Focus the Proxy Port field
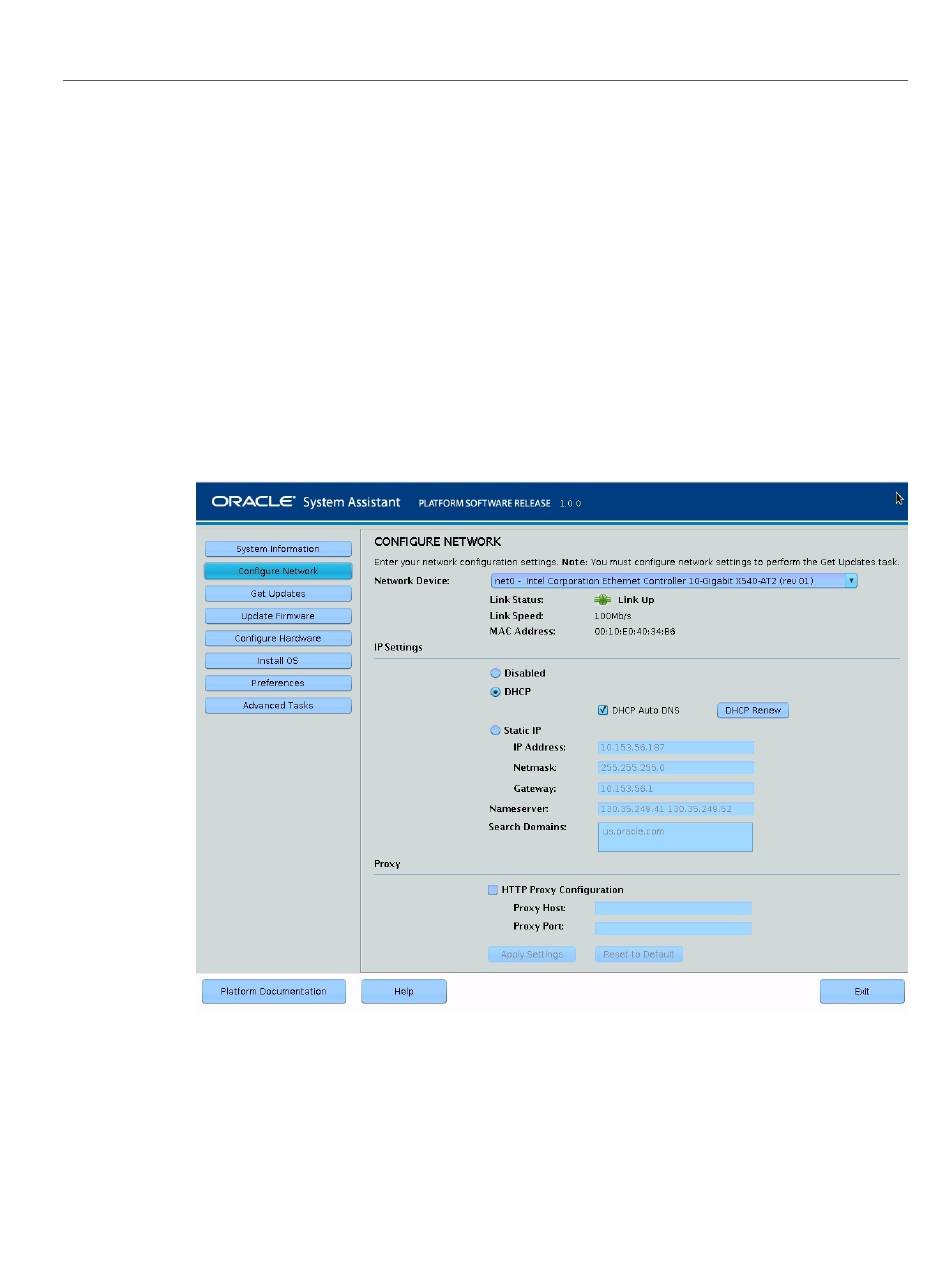The height and width of the screenshot is (1284, 950). click(673, 928)
